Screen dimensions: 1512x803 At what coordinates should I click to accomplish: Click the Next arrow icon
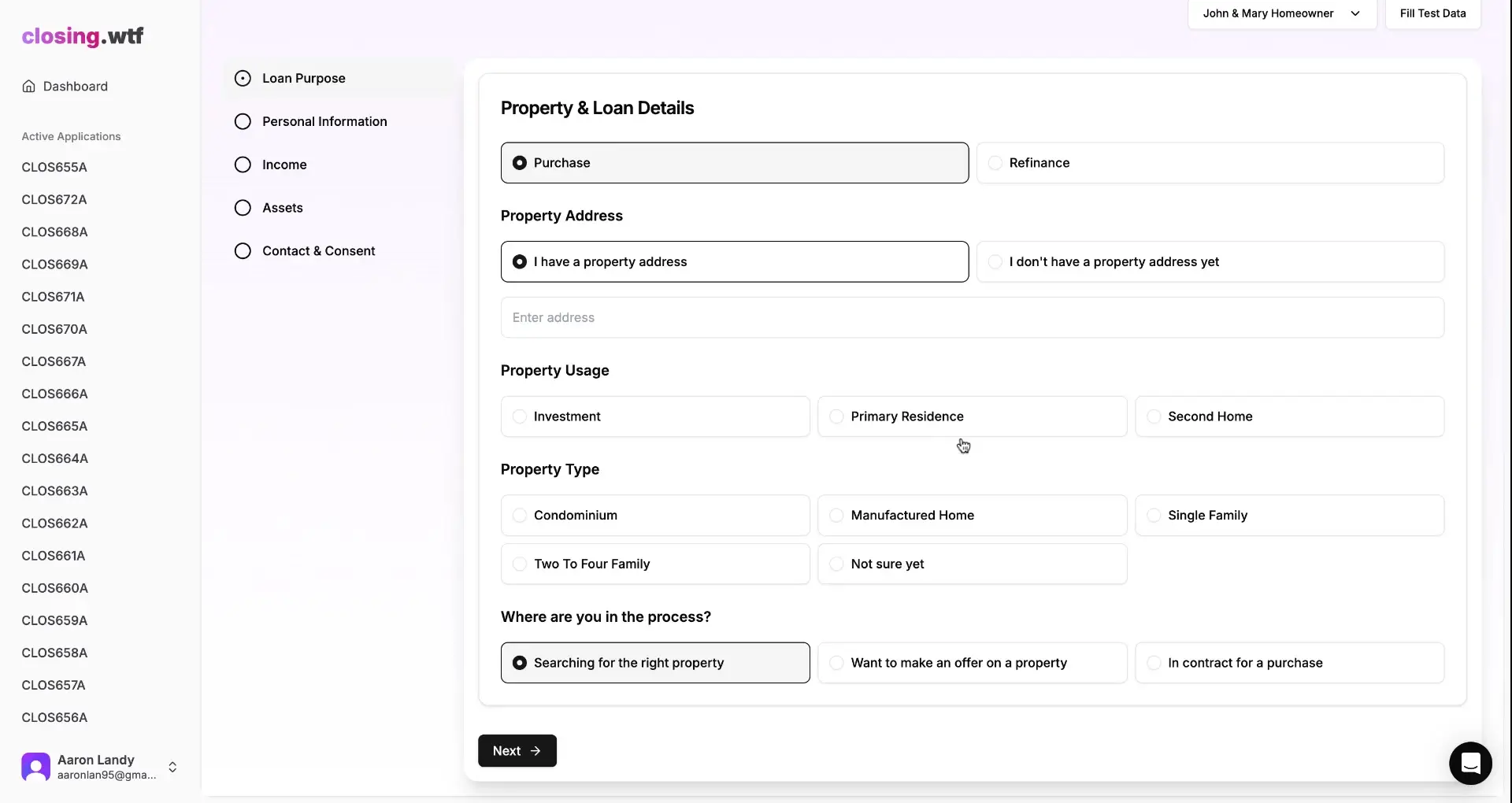pos(535,750)
